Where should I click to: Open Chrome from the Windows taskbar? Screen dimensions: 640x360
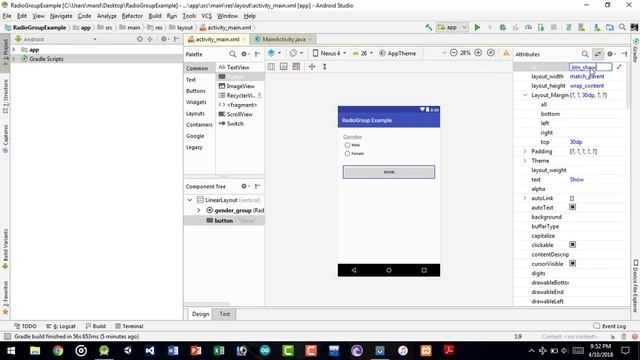(x=58, y=350)
